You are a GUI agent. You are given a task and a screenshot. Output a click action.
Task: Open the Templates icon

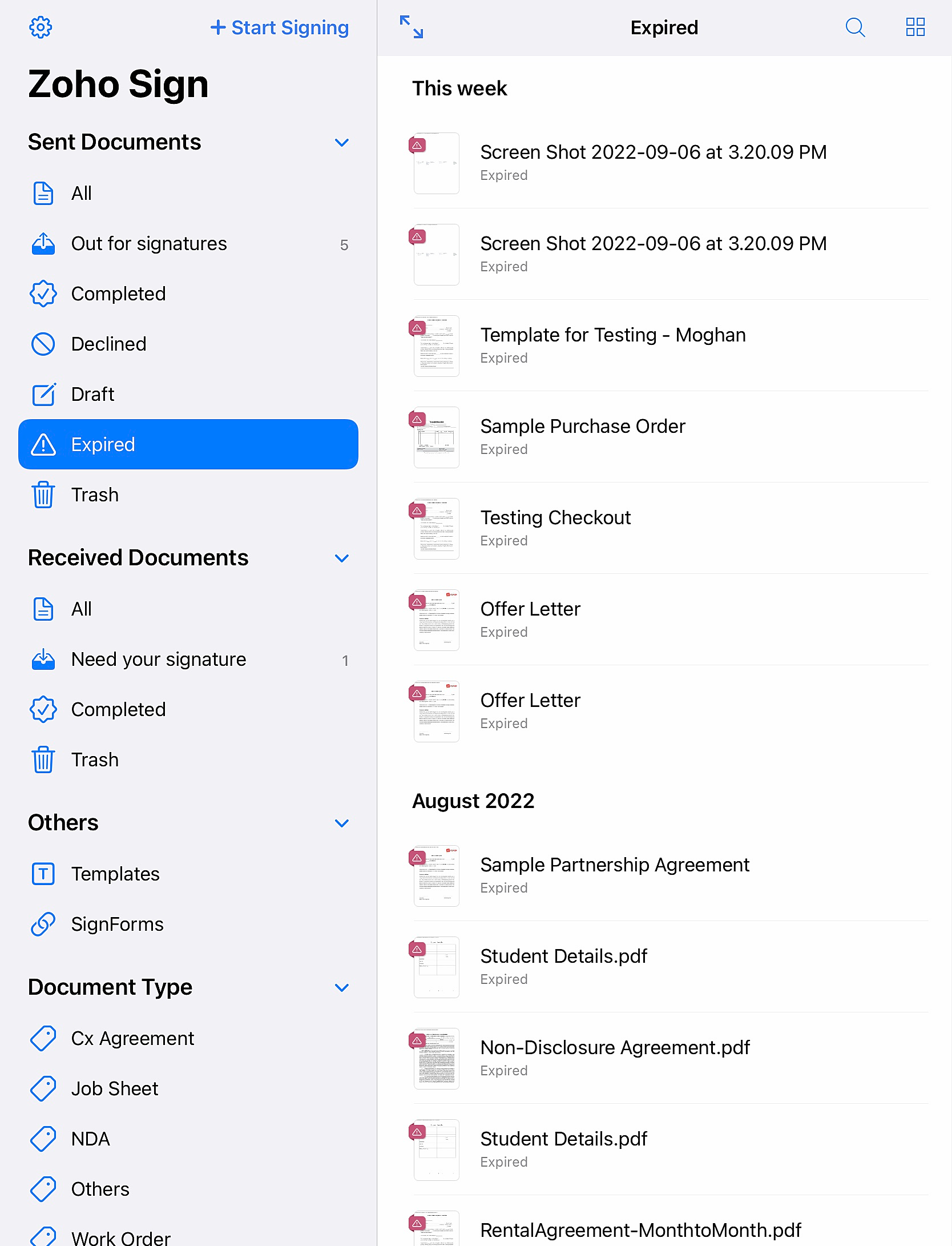point(43,874)
